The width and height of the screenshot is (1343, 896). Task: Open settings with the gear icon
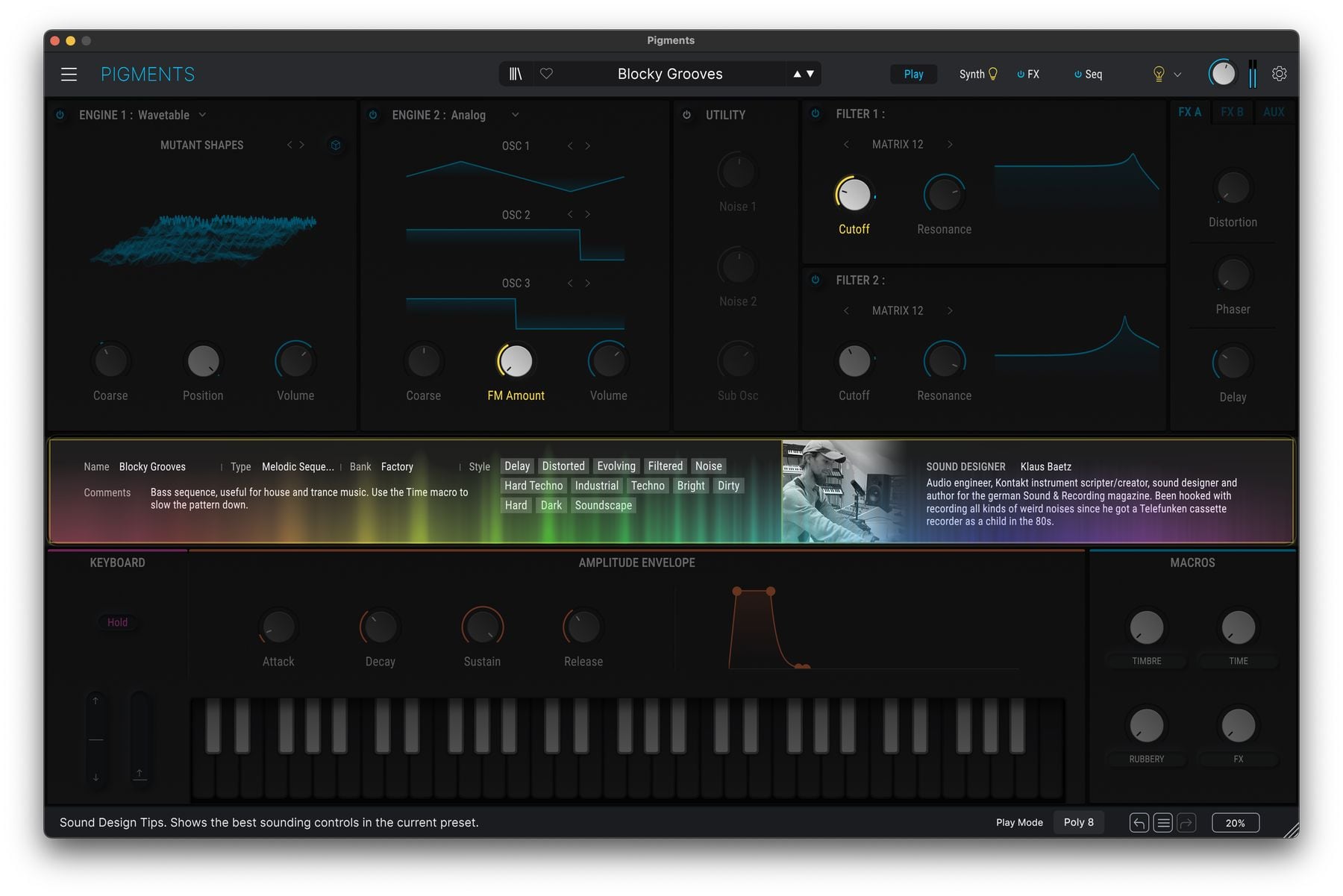pos(1279,74)
